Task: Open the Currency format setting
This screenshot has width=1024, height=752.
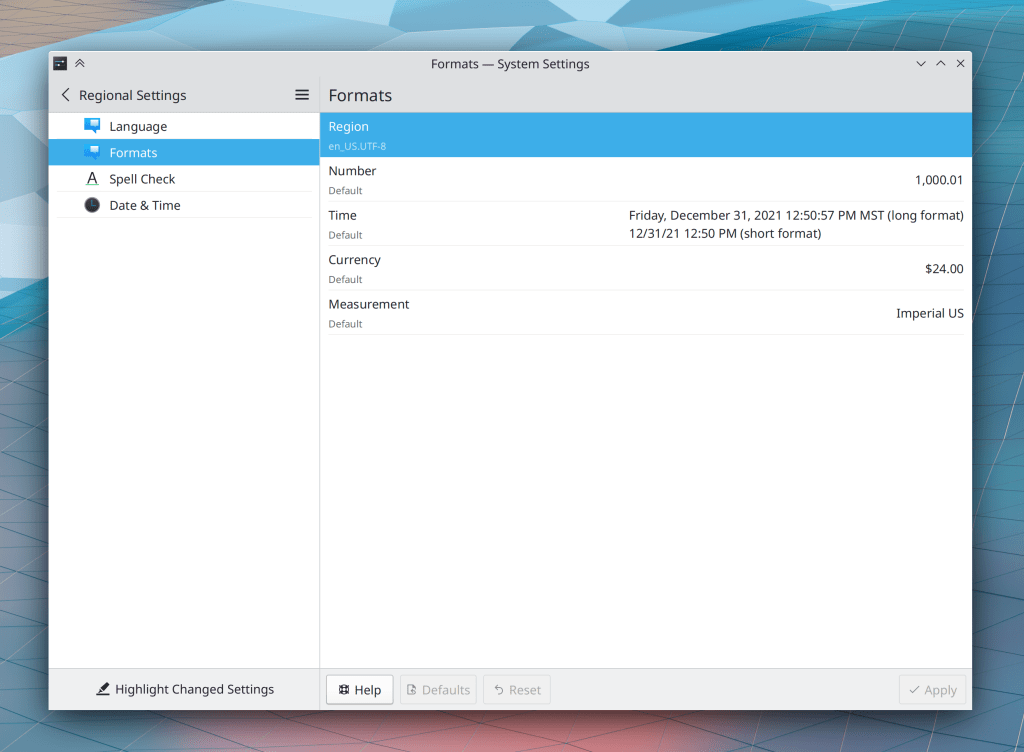Action: (645, 268)
